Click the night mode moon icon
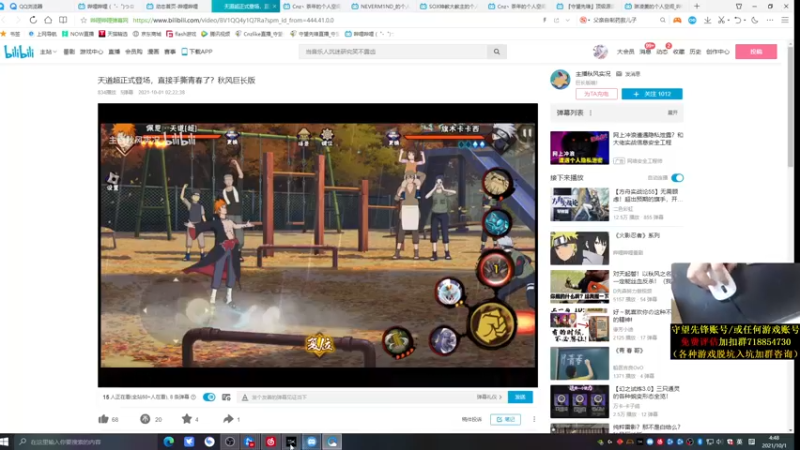The height and width of the screenshot is (450, 800). pyautogui.click(x=755, y=20)
